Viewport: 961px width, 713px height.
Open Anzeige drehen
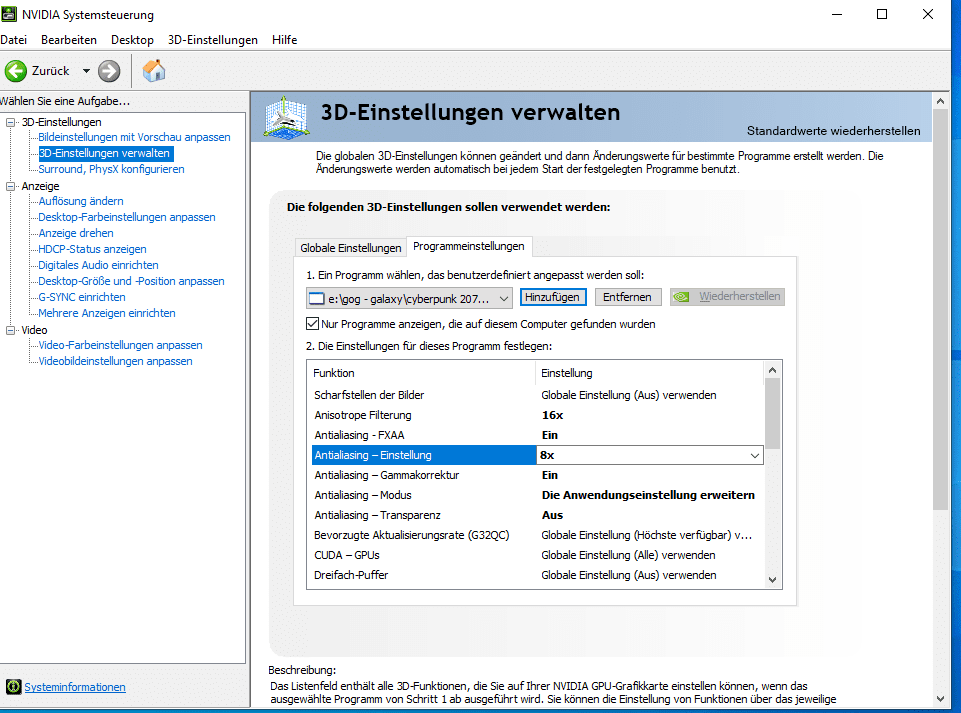pyautogui.click(x=76, y=233)
